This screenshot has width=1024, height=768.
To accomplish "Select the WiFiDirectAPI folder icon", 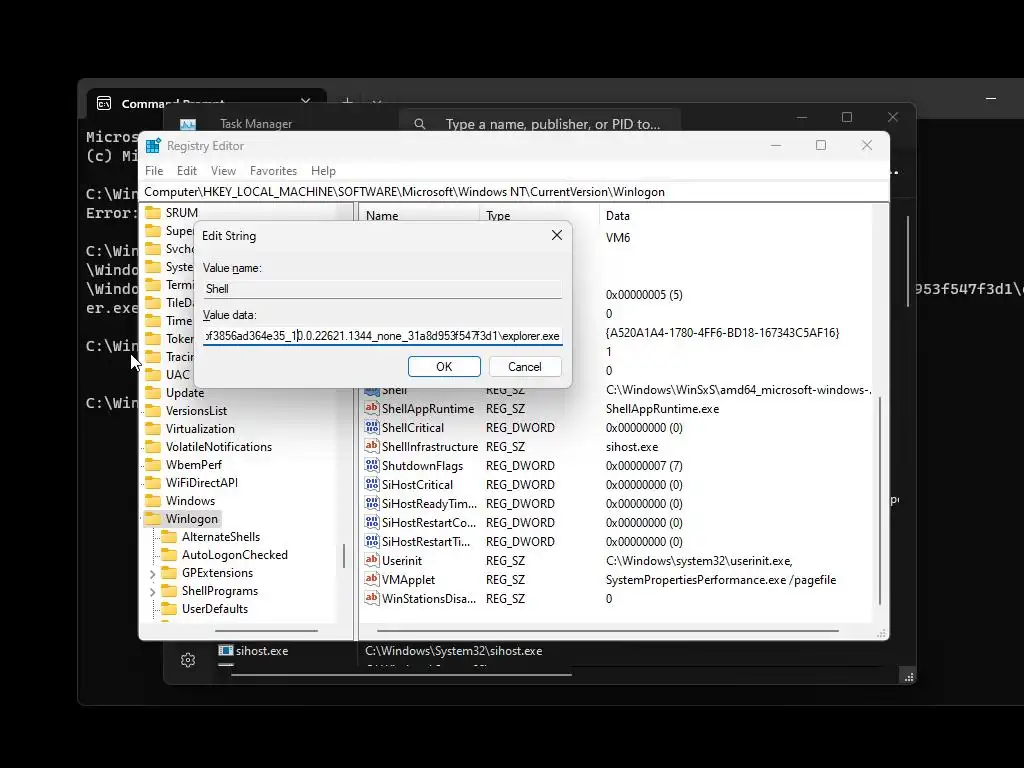I will coord(153,483).
